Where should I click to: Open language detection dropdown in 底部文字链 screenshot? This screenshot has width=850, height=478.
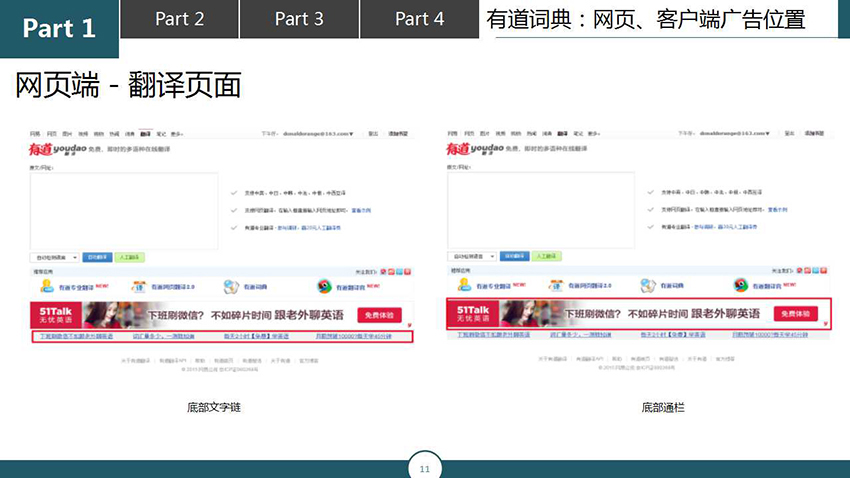point(54,257)
